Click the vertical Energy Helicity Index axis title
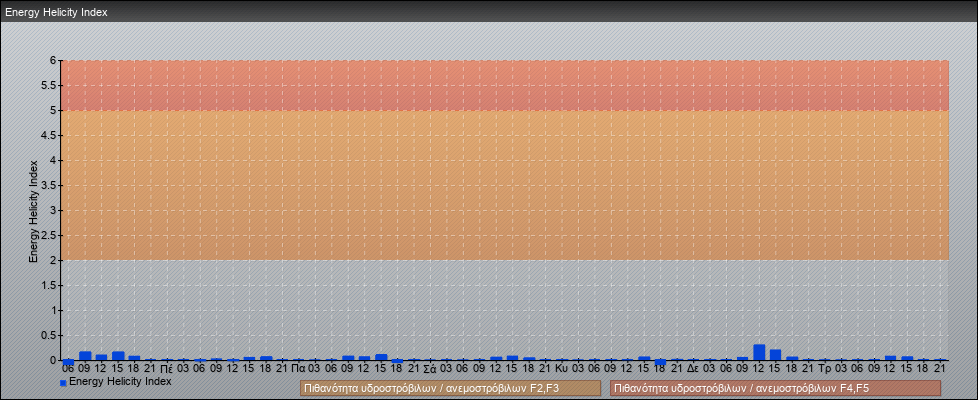 click(x=34, y=211)
